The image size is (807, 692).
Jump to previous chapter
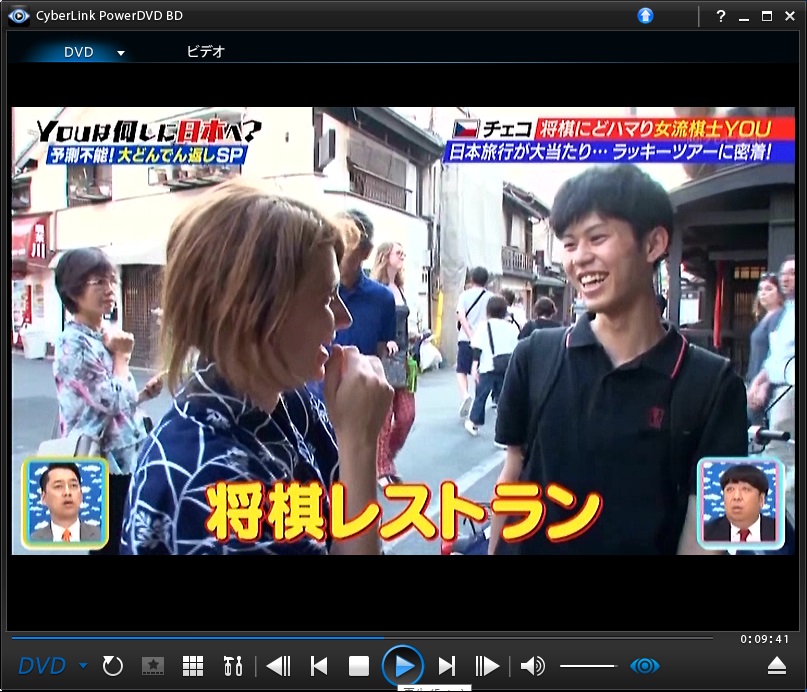point(319,666)
